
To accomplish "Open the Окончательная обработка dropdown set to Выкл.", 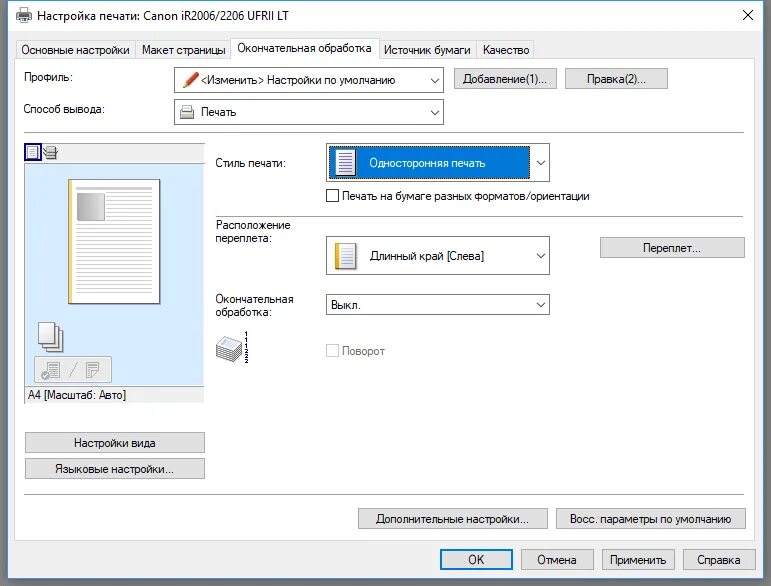I will pyautogui.click(x=438, y=305).
